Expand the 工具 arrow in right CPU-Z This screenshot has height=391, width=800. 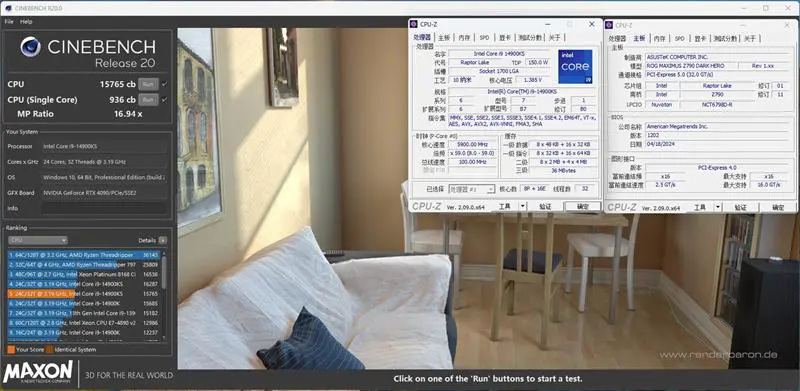[718, 207]
